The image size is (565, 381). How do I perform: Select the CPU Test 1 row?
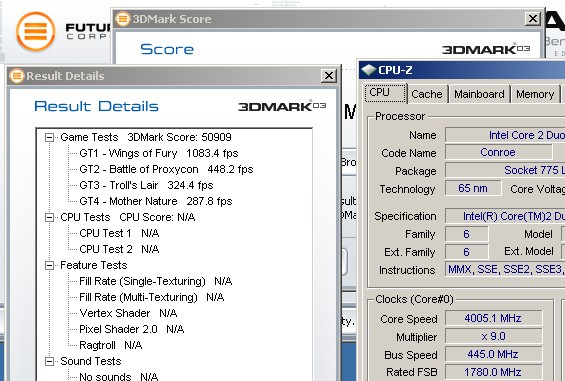coord(119,233)
